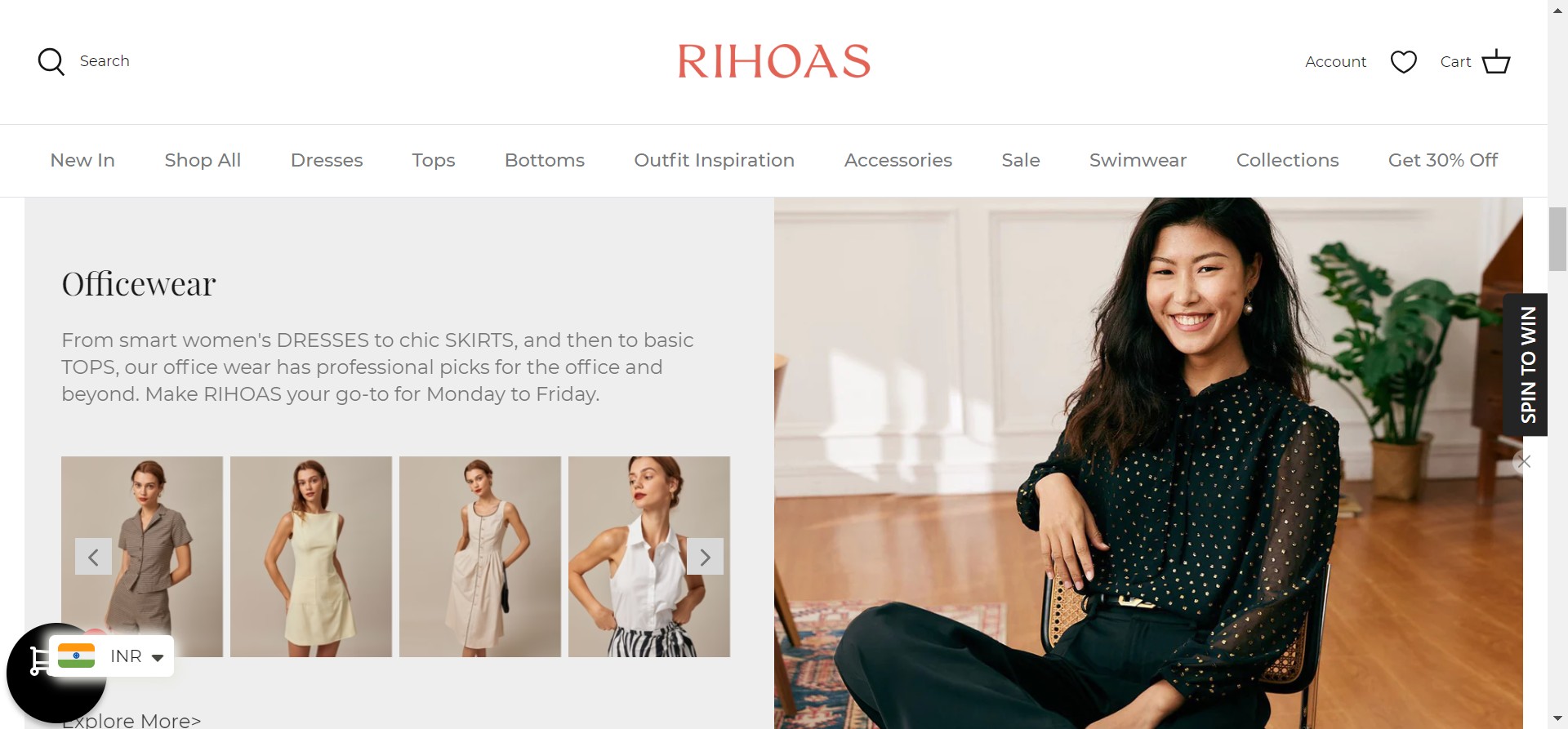Open the Spin To Win tab
Image resolution: width=1568 pixels, height=729 pixels.
(x=1526, y=364)
